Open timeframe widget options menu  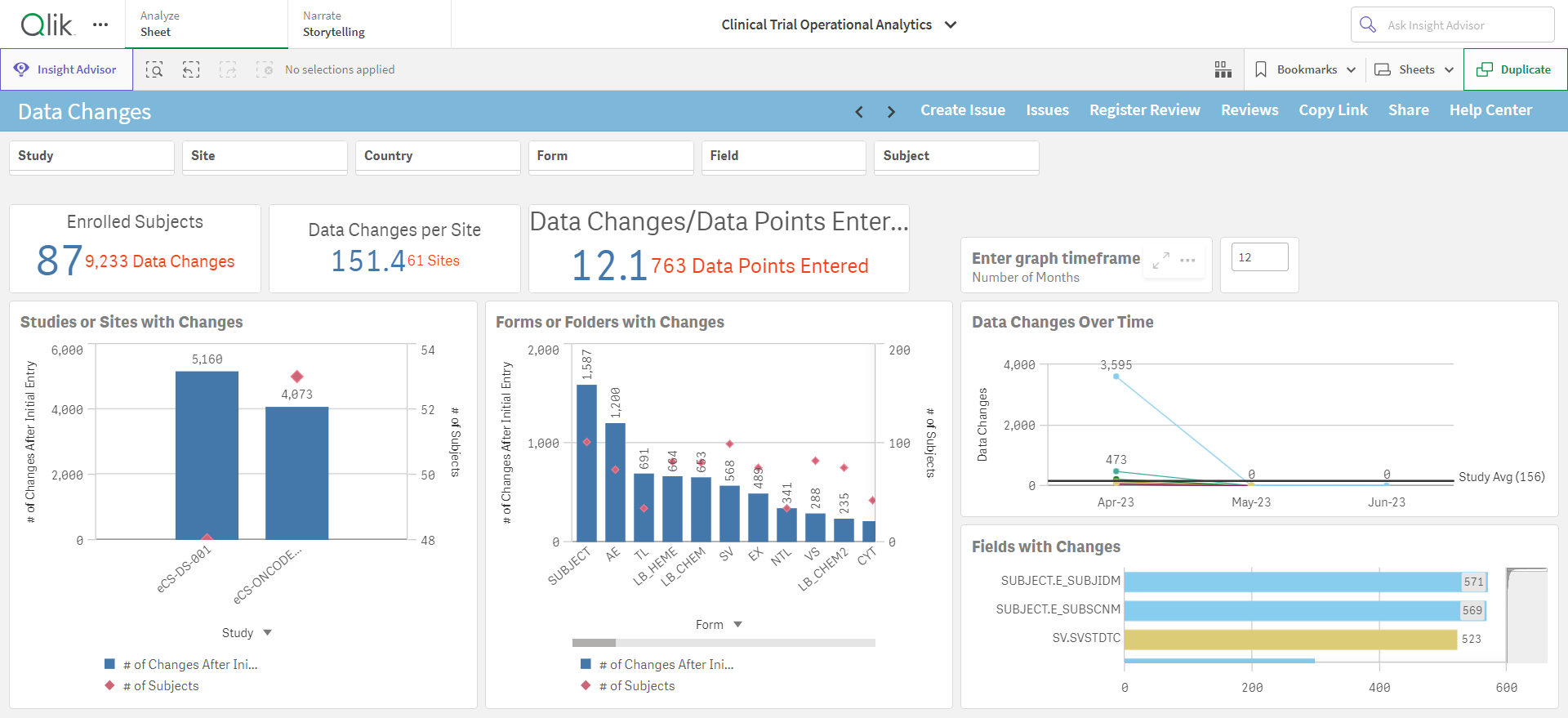(1187, 261)
